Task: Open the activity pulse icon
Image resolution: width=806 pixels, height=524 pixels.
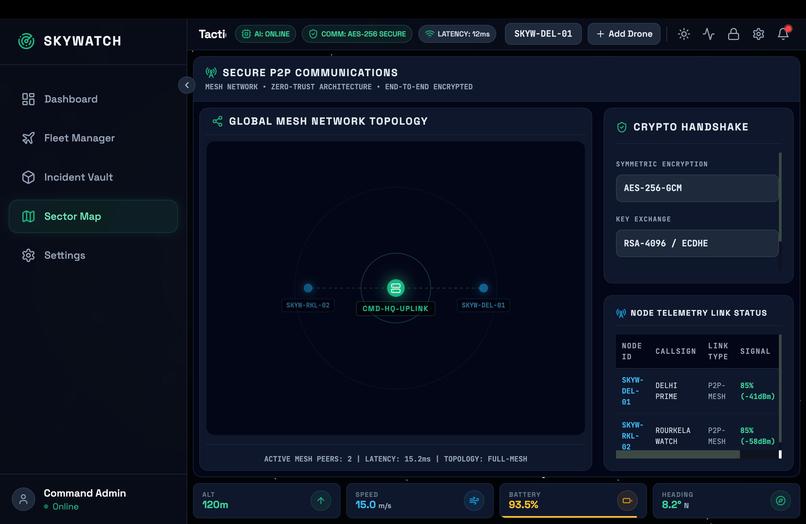Action: click(x=709, y=34)
